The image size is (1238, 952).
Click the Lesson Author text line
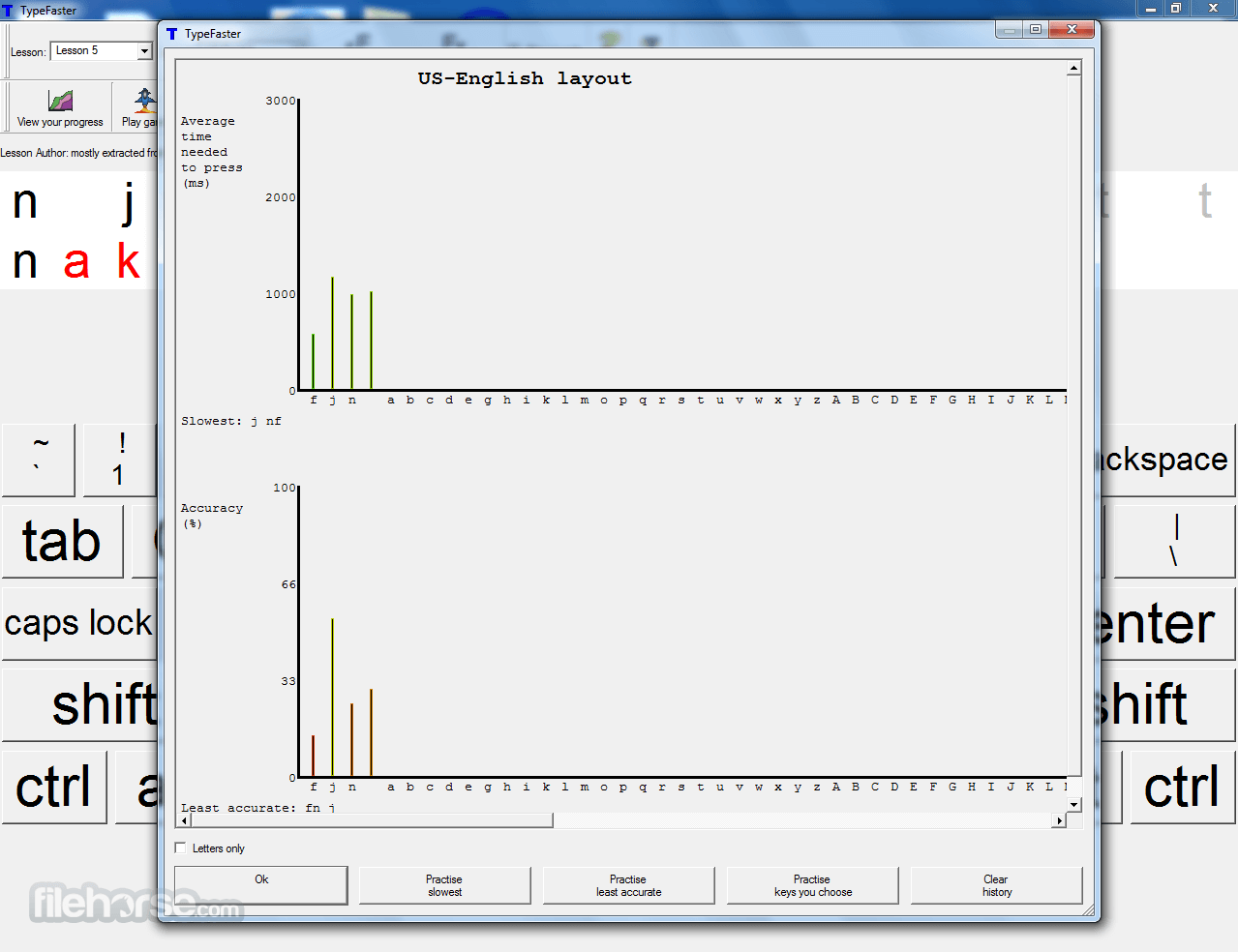coord(78,153)
